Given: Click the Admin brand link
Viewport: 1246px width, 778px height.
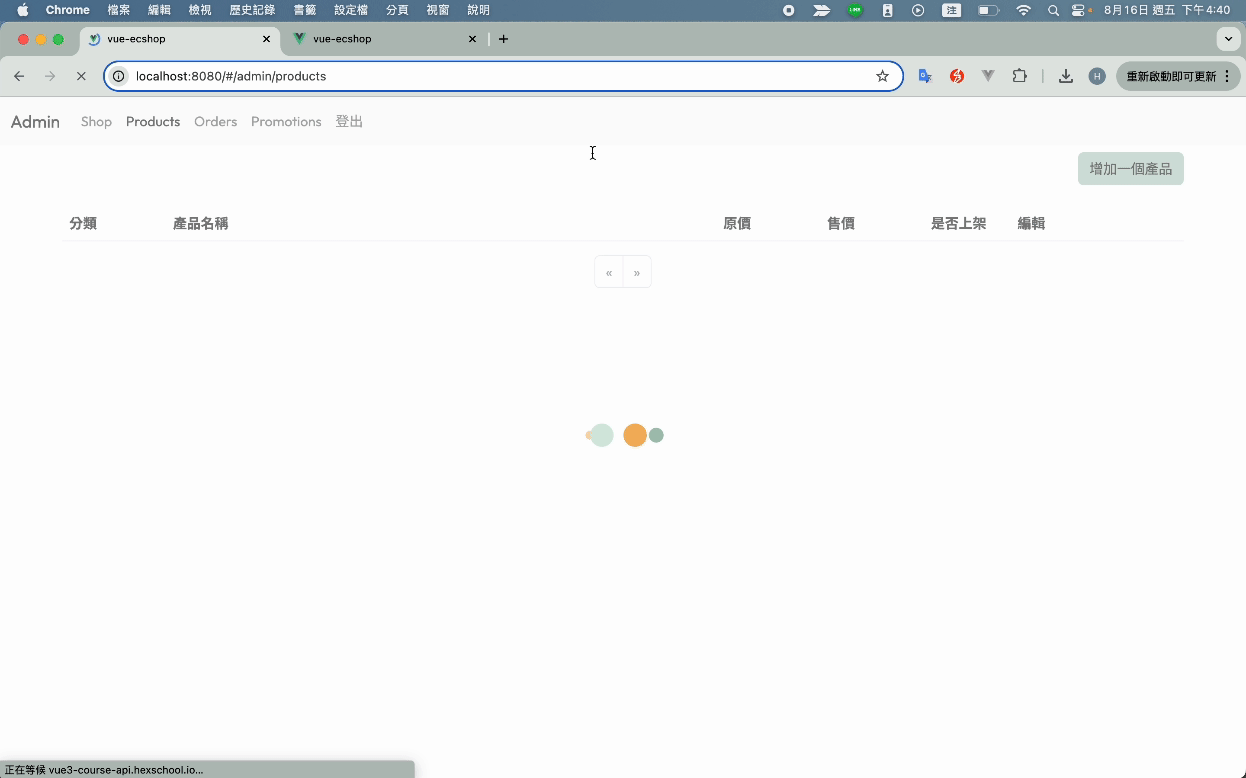Looking at the screenshot, I should pyautogui.click(x=35, y=122).
